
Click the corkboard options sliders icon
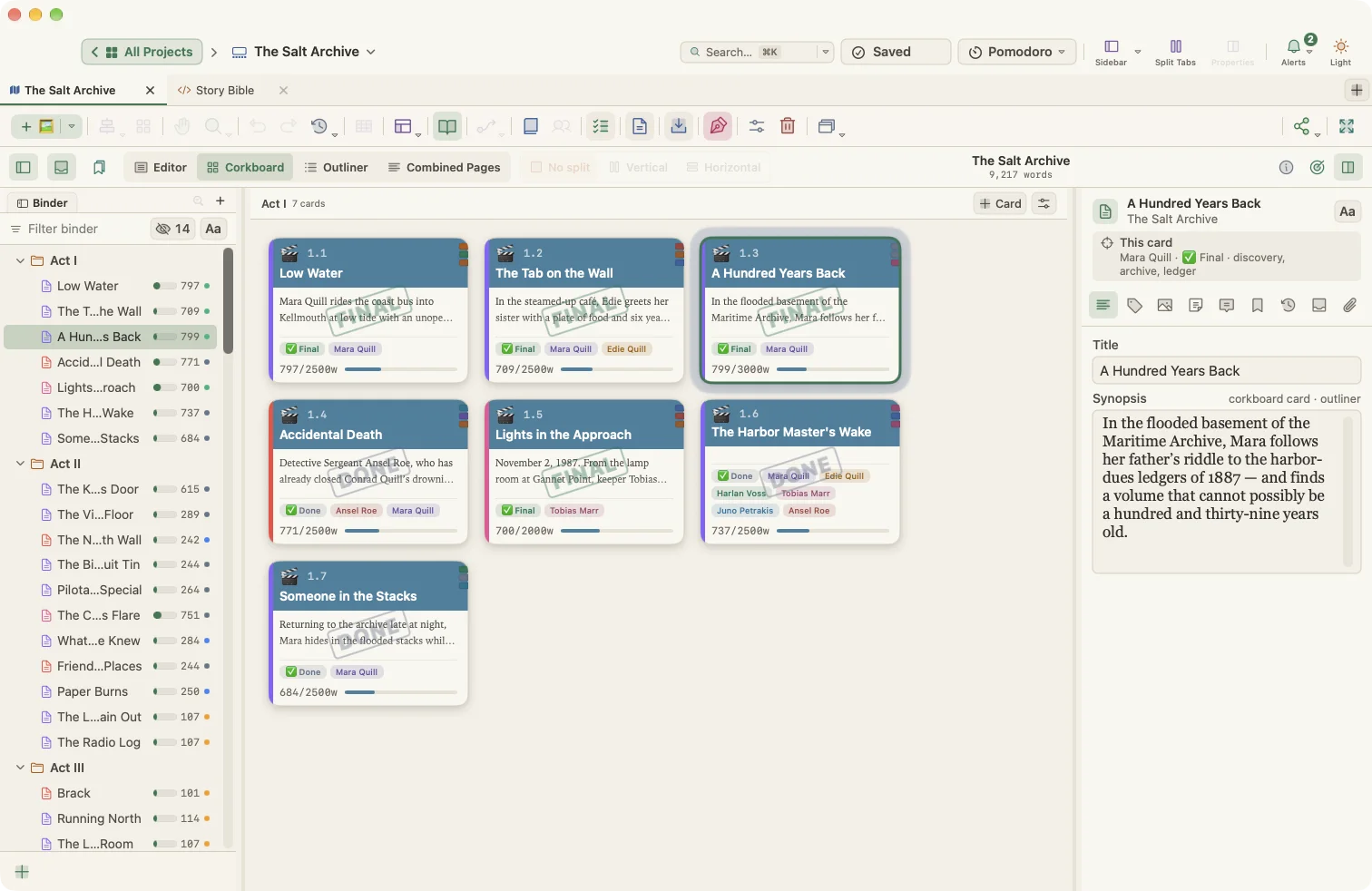1044,203
